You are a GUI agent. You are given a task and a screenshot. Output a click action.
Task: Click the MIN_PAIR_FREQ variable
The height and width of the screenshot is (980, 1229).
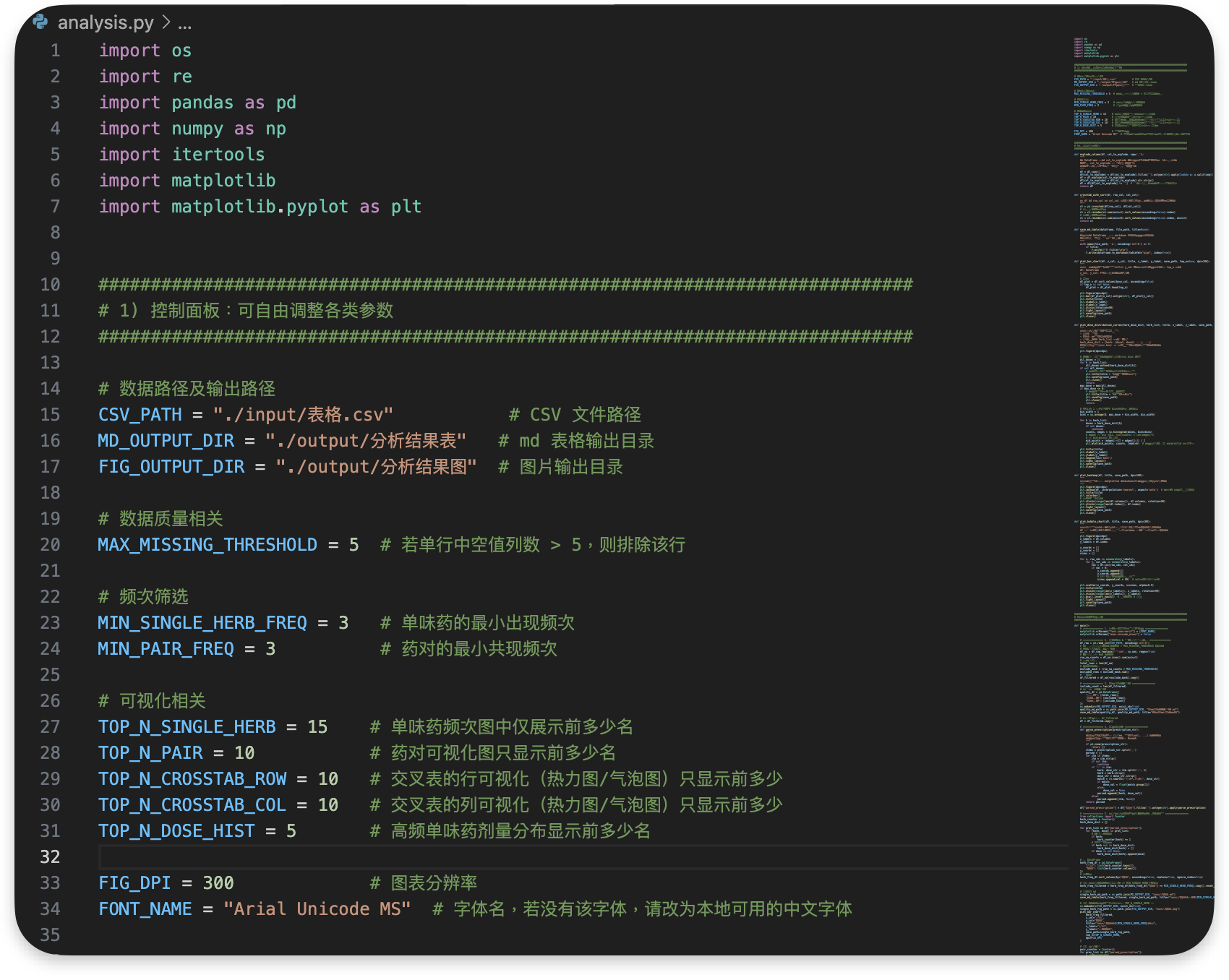point(166,649)
